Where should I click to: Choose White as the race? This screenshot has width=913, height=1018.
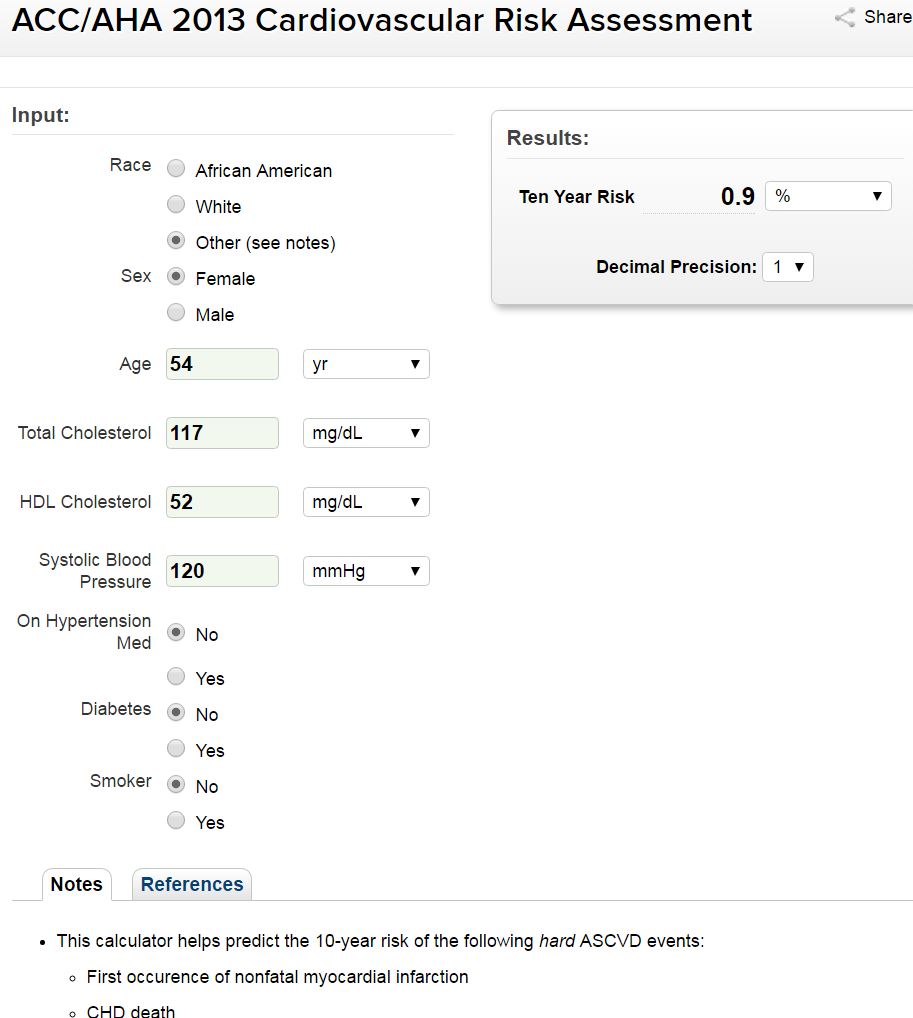coord(176,205)
